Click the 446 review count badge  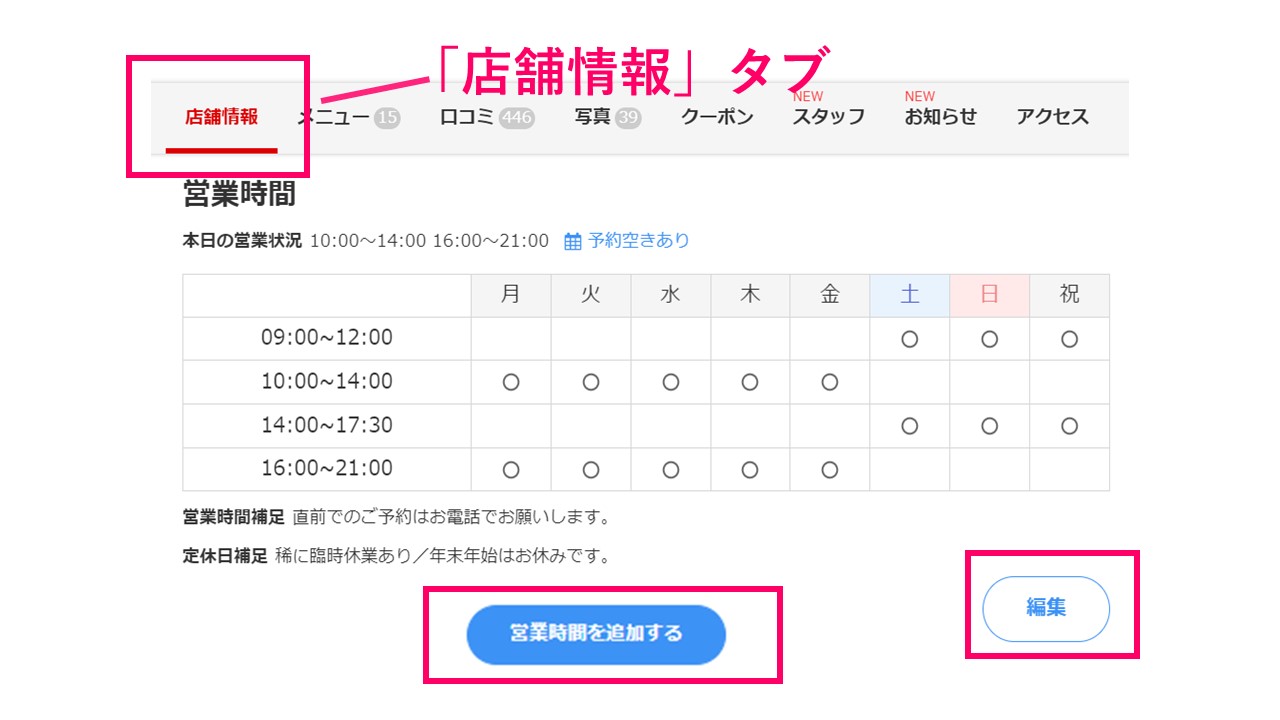click(x=517, y=118)
